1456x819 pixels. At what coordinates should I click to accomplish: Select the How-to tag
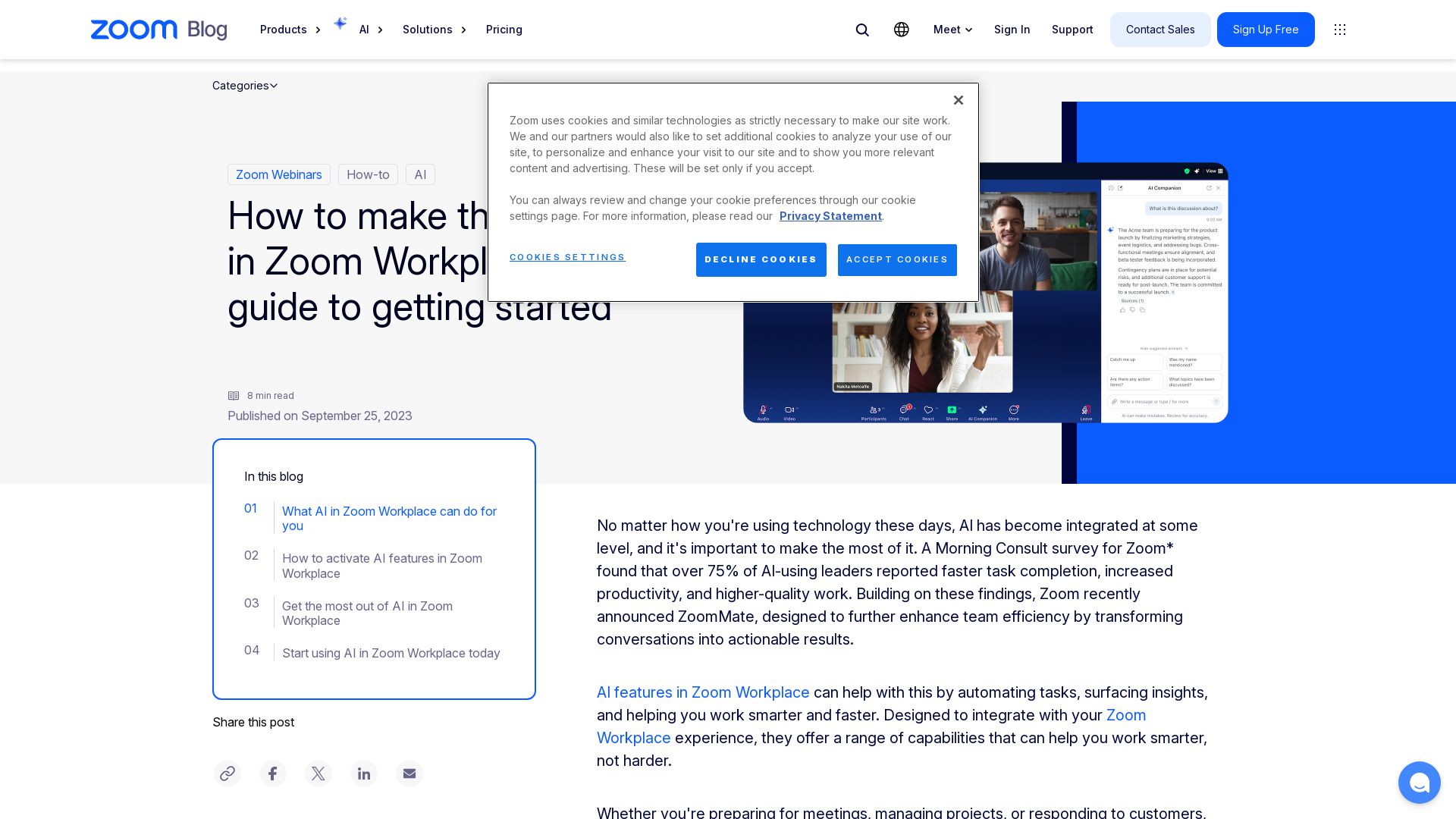coord(368,174)
